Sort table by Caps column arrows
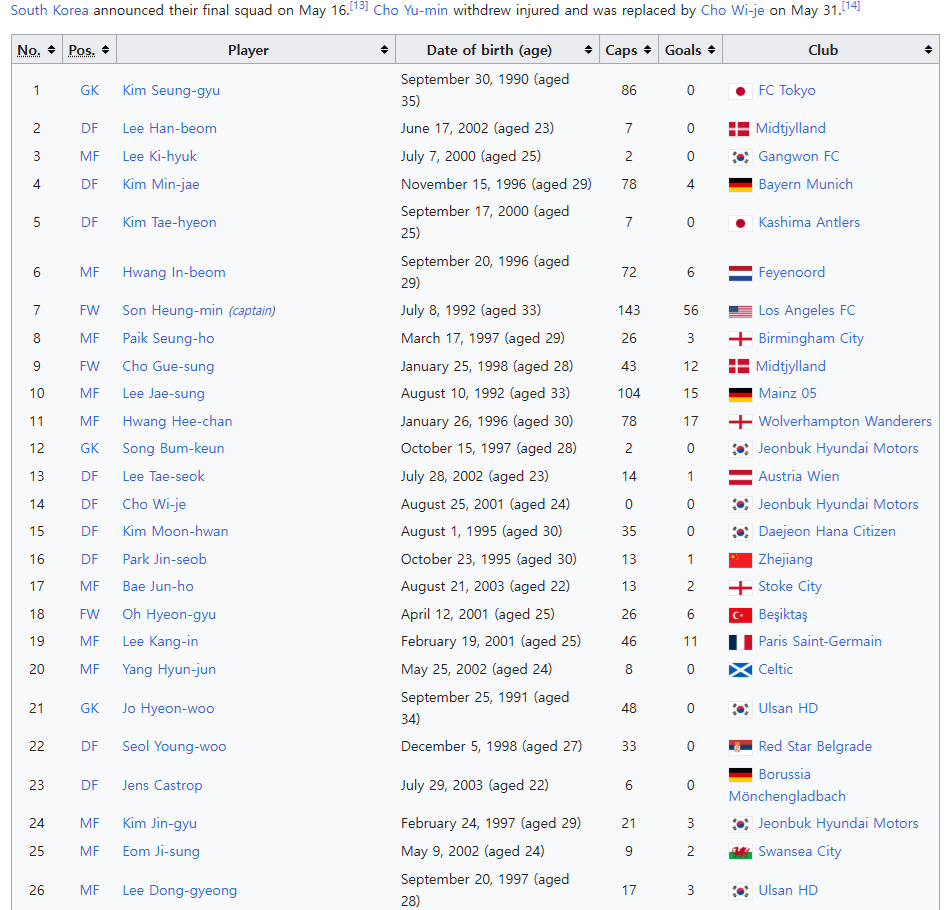This screenshot has height=910, width=946. [647, 50]
